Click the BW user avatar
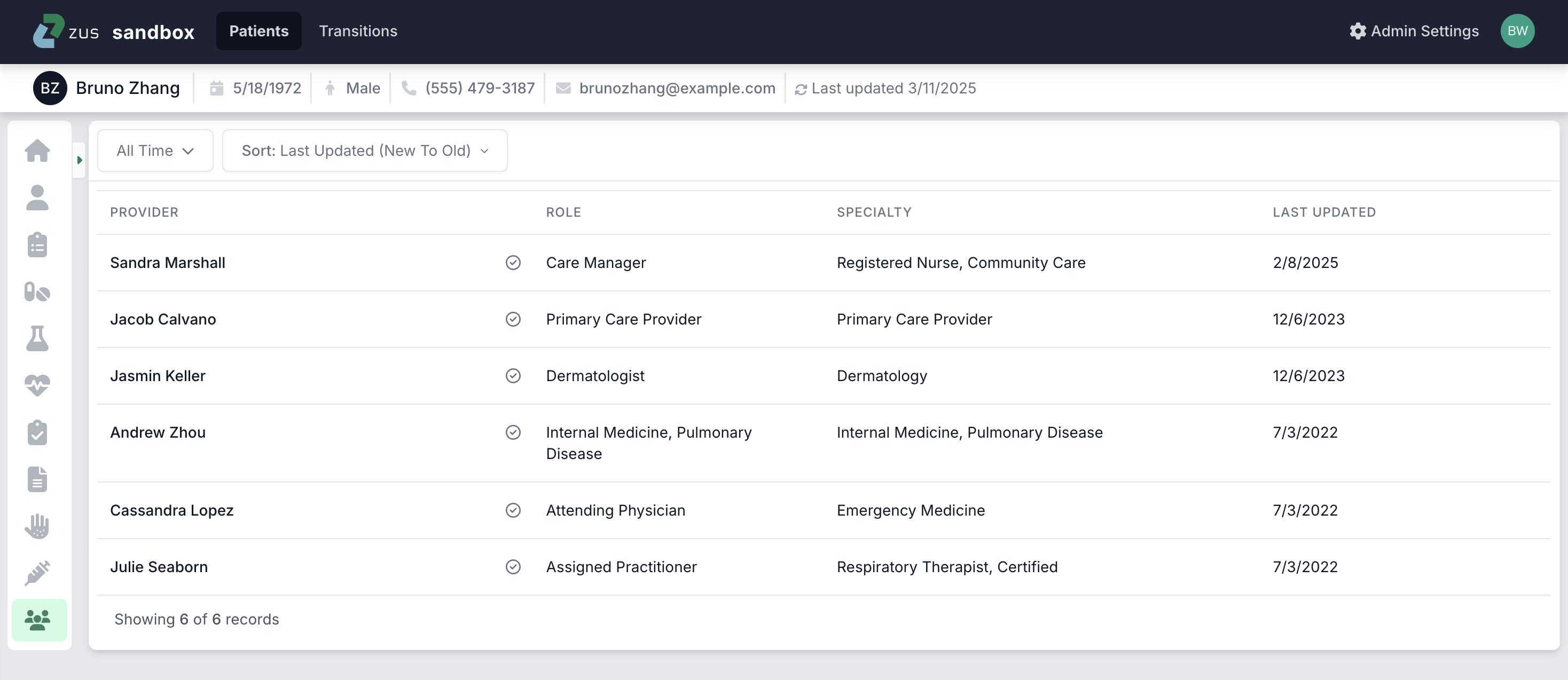This screenshot has width=1568, height=680. coord(1517,31)
